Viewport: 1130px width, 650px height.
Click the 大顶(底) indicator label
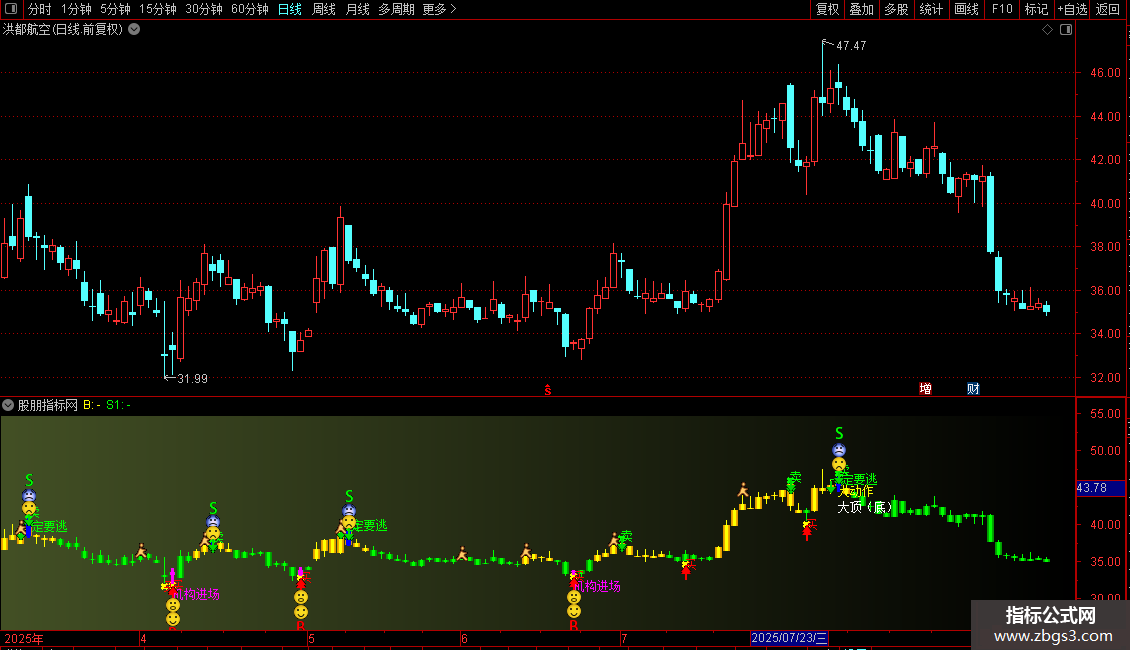865,507
